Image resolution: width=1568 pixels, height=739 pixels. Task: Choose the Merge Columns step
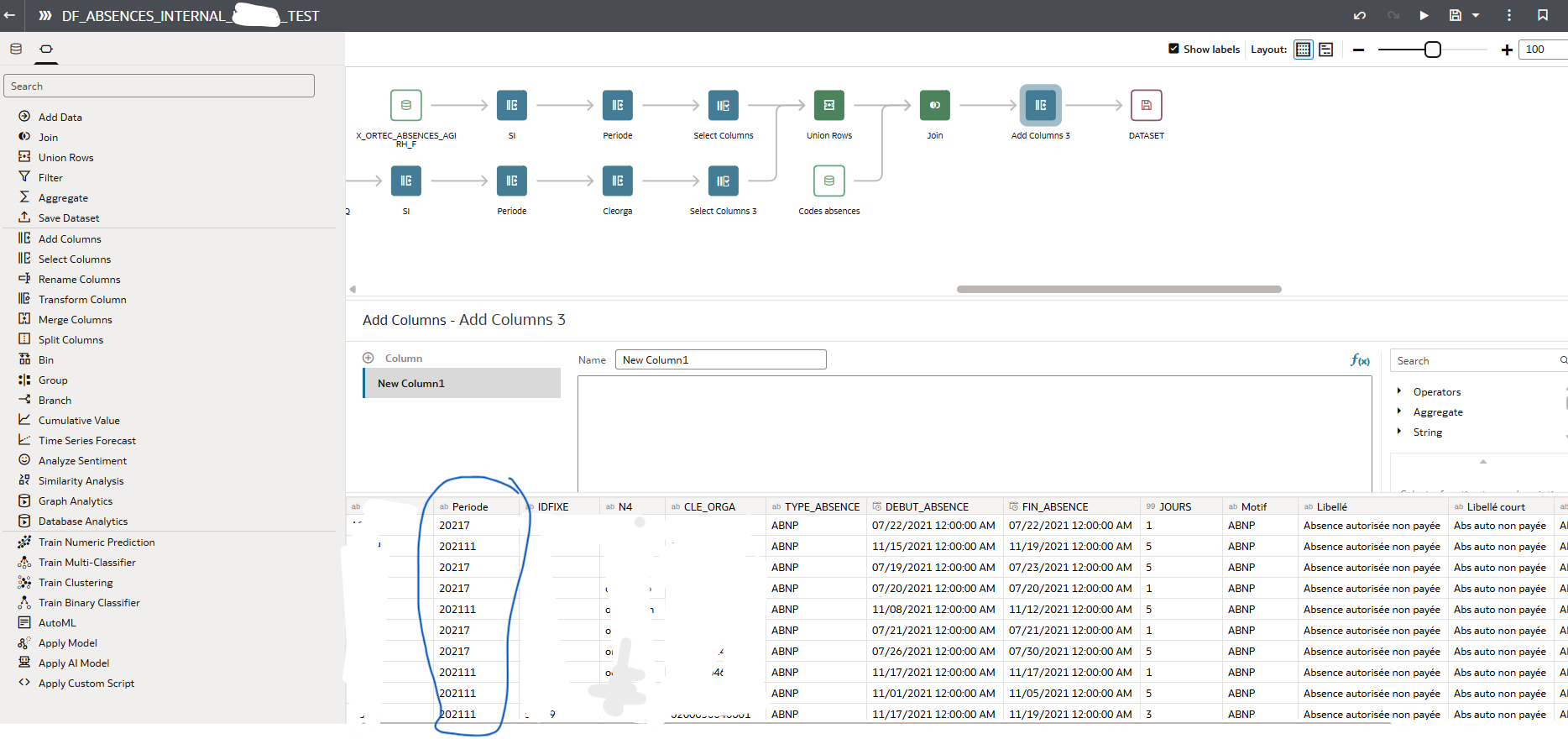click(75, 319)
